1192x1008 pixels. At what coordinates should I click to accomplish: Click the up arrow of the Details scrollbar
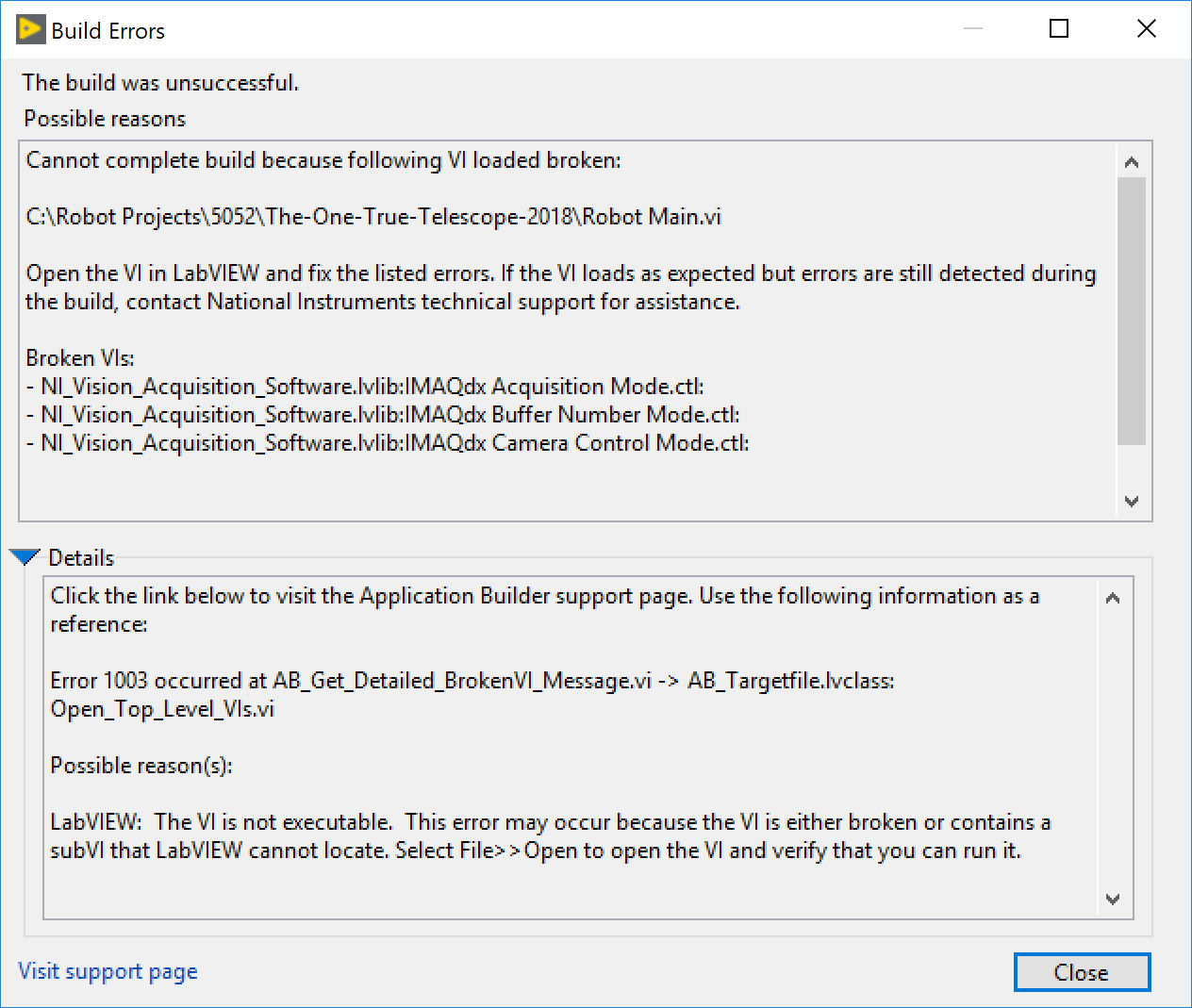(1113, 598)
